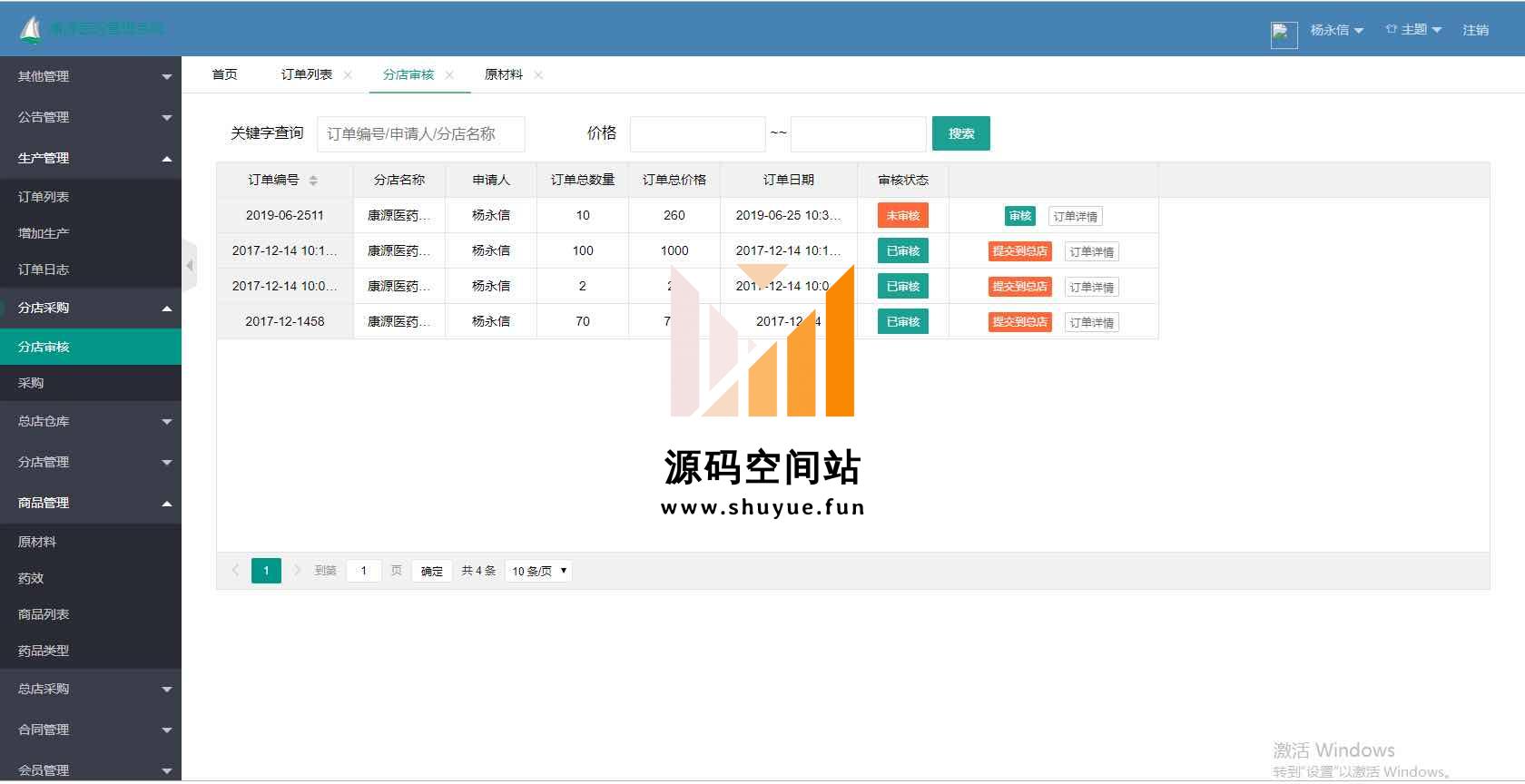Image resolution: width=1525 pixels, height=784 pixels.
Task: Close the 原材料 tab
Action: pyautogui.click(x=538, y=75)
